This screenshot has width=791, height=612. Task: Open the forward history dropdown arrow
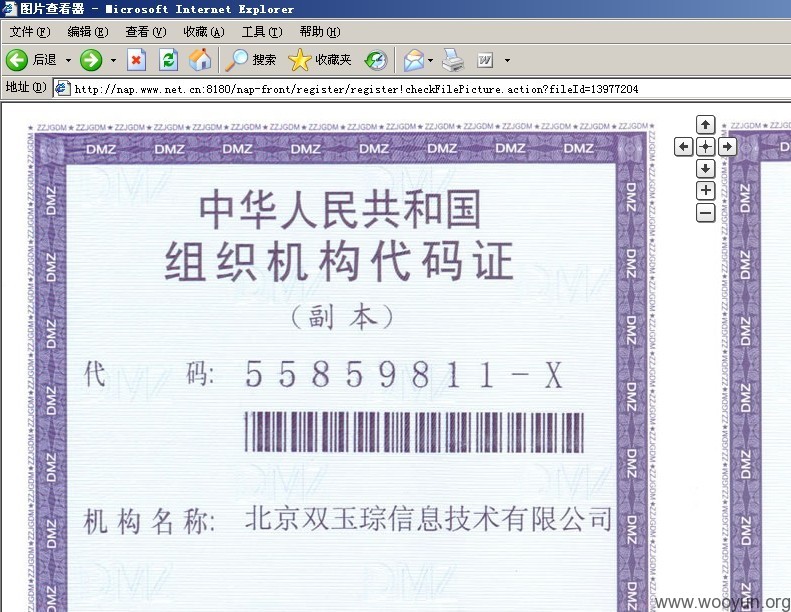(114, 61)
